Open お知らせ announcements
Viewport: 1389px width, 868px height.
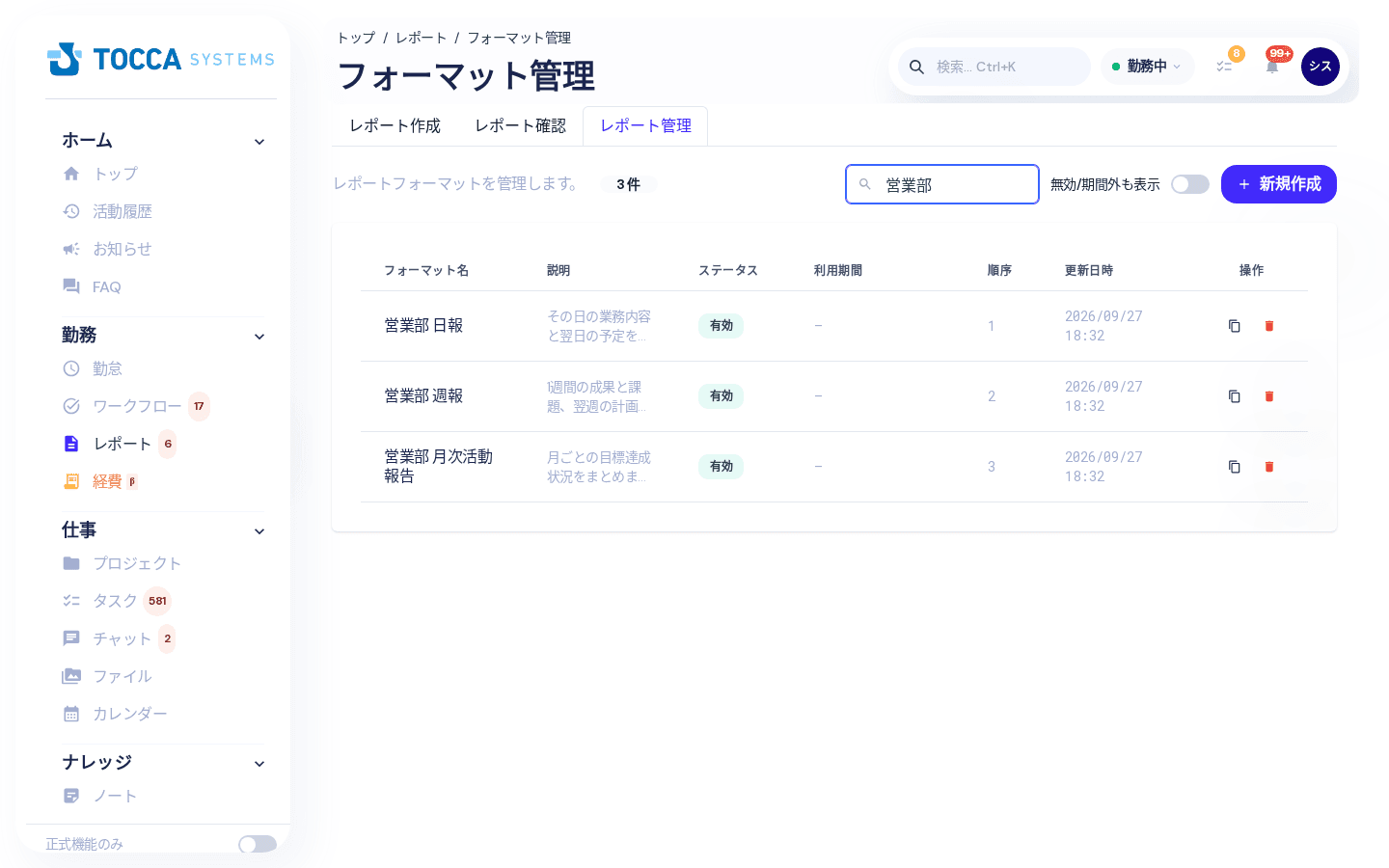click(x=108, y=249)
